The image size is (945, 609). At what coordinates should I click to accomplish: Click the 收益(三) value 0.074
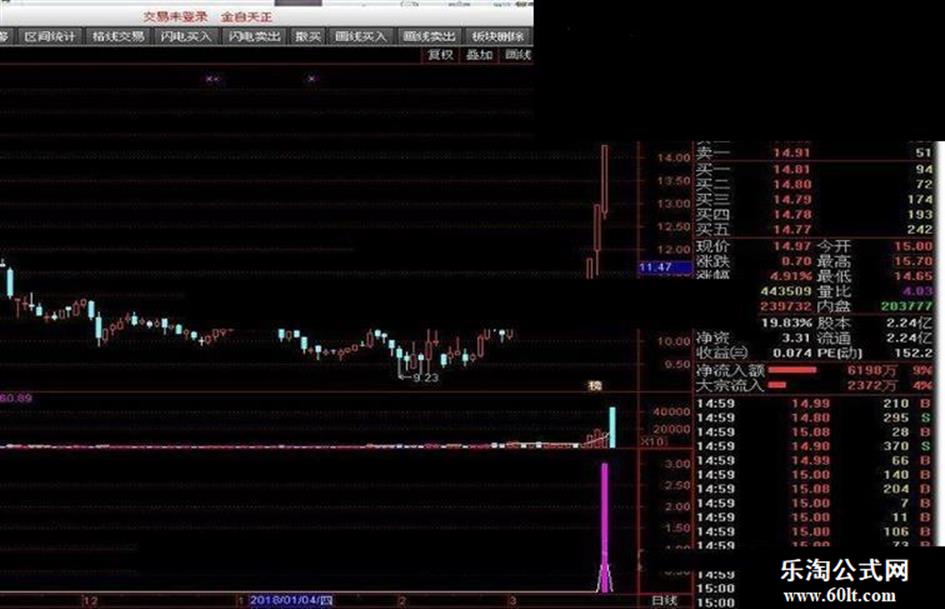(792, 353)
